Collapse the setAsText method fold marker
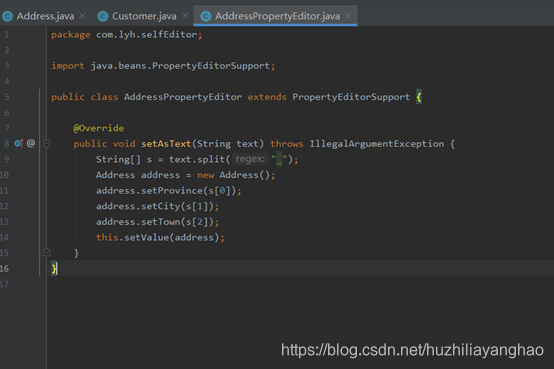 coord(46,144)
